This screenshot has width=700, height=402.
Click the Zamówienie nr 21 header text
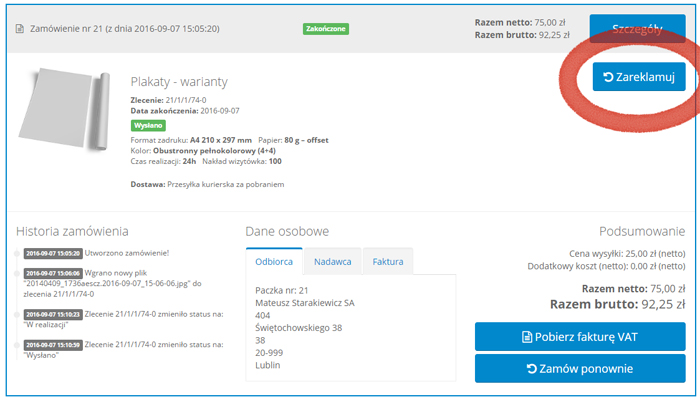[136, 29]
